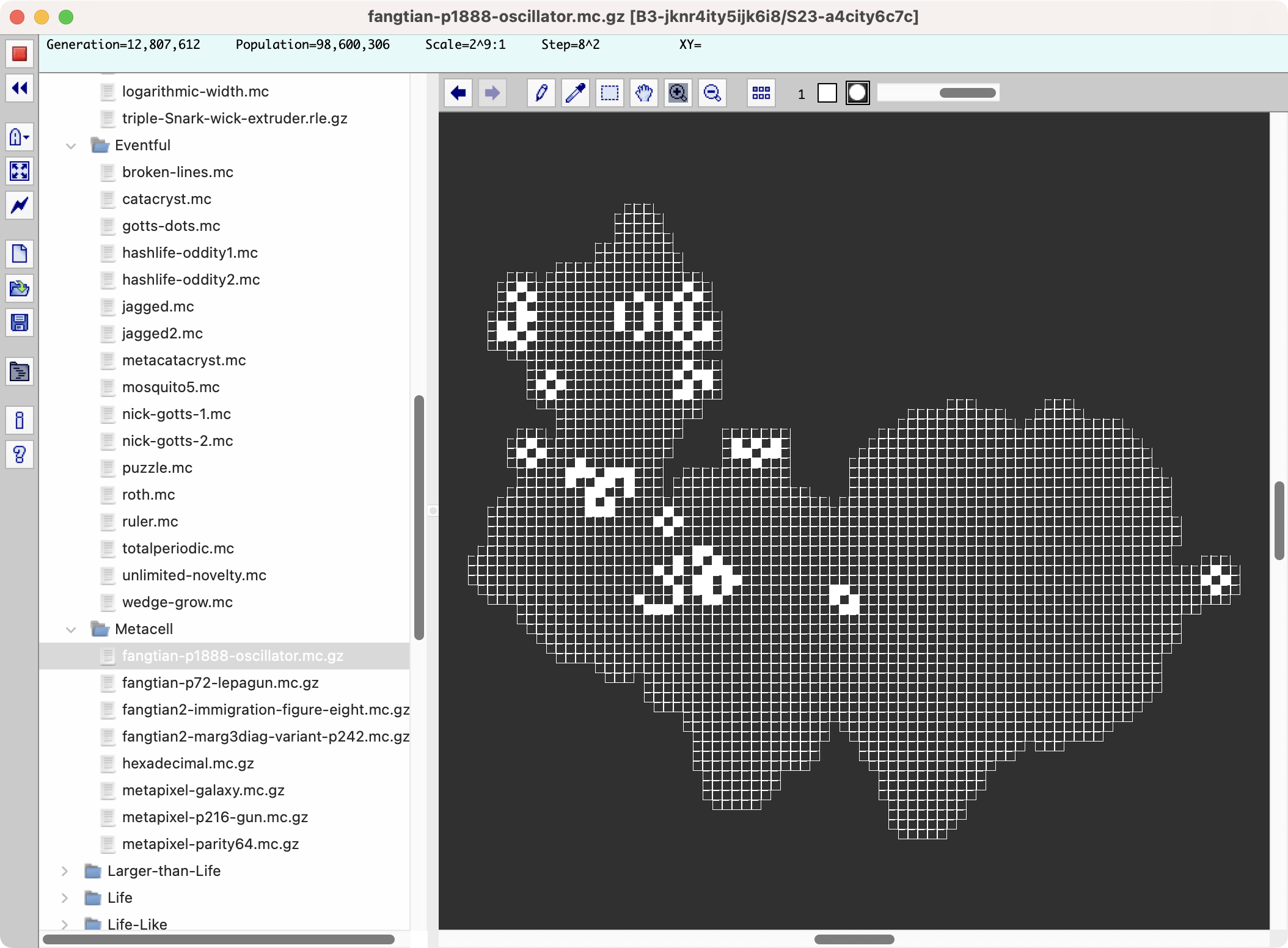This screenshot has width=1288, height=948.
Task: Open the algorithm selection button
Action: click(x=20, y=137)
